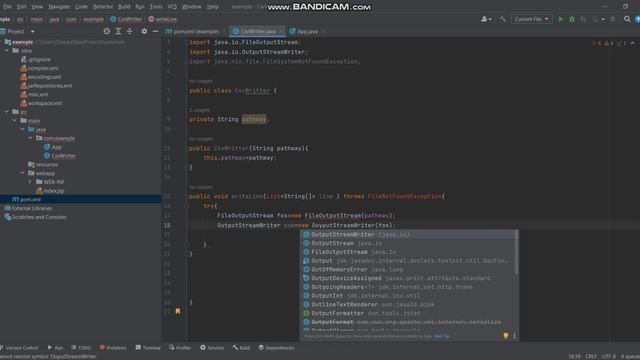The width and height of the screenshot is (640, 360).
Task: Click the Profiler run icon in toolbar
Action: point(595,19)
